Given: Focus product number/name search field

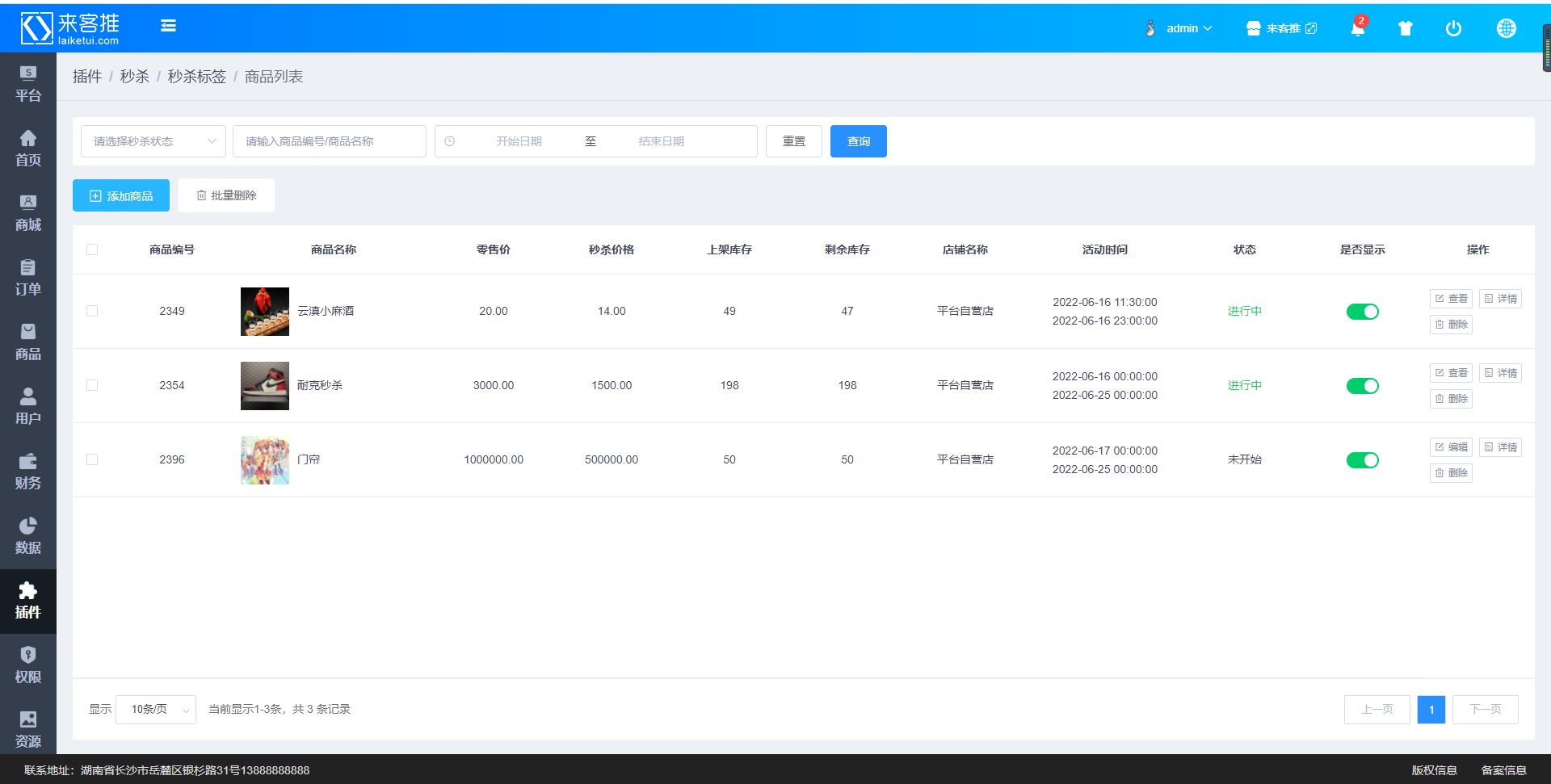Looking at the screenshot, I should (330, 141).
